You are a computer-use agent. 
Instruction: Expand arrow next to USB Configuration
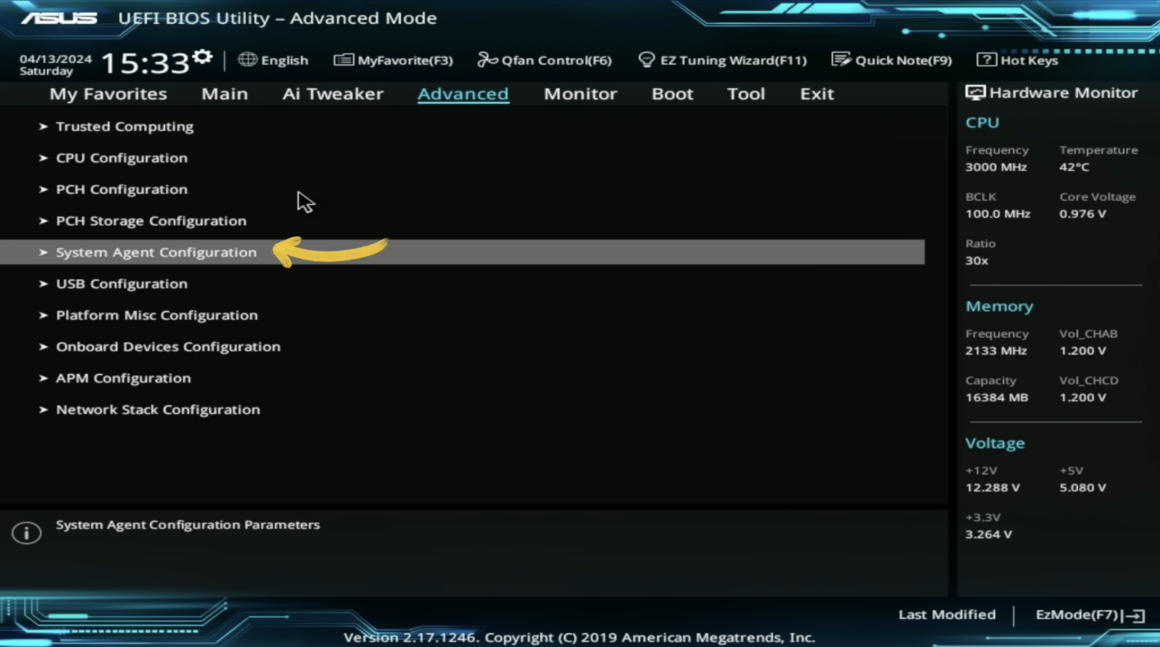(x=43, y=284)
